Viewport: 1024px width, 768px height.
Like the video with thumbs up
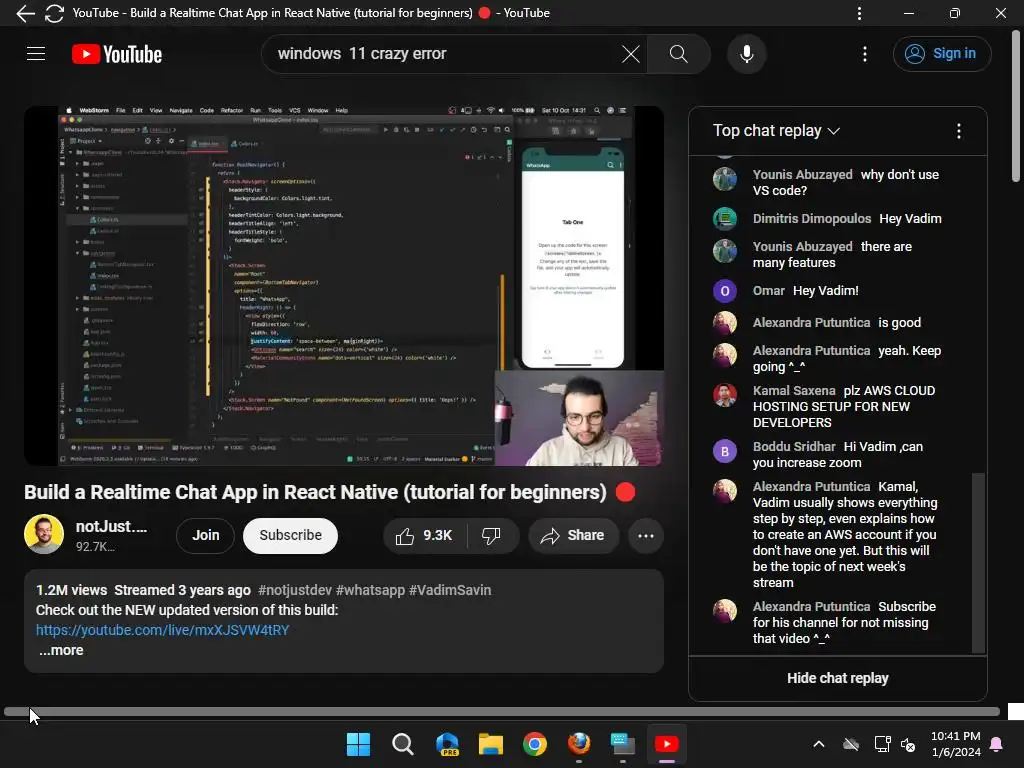click(424, 536)
